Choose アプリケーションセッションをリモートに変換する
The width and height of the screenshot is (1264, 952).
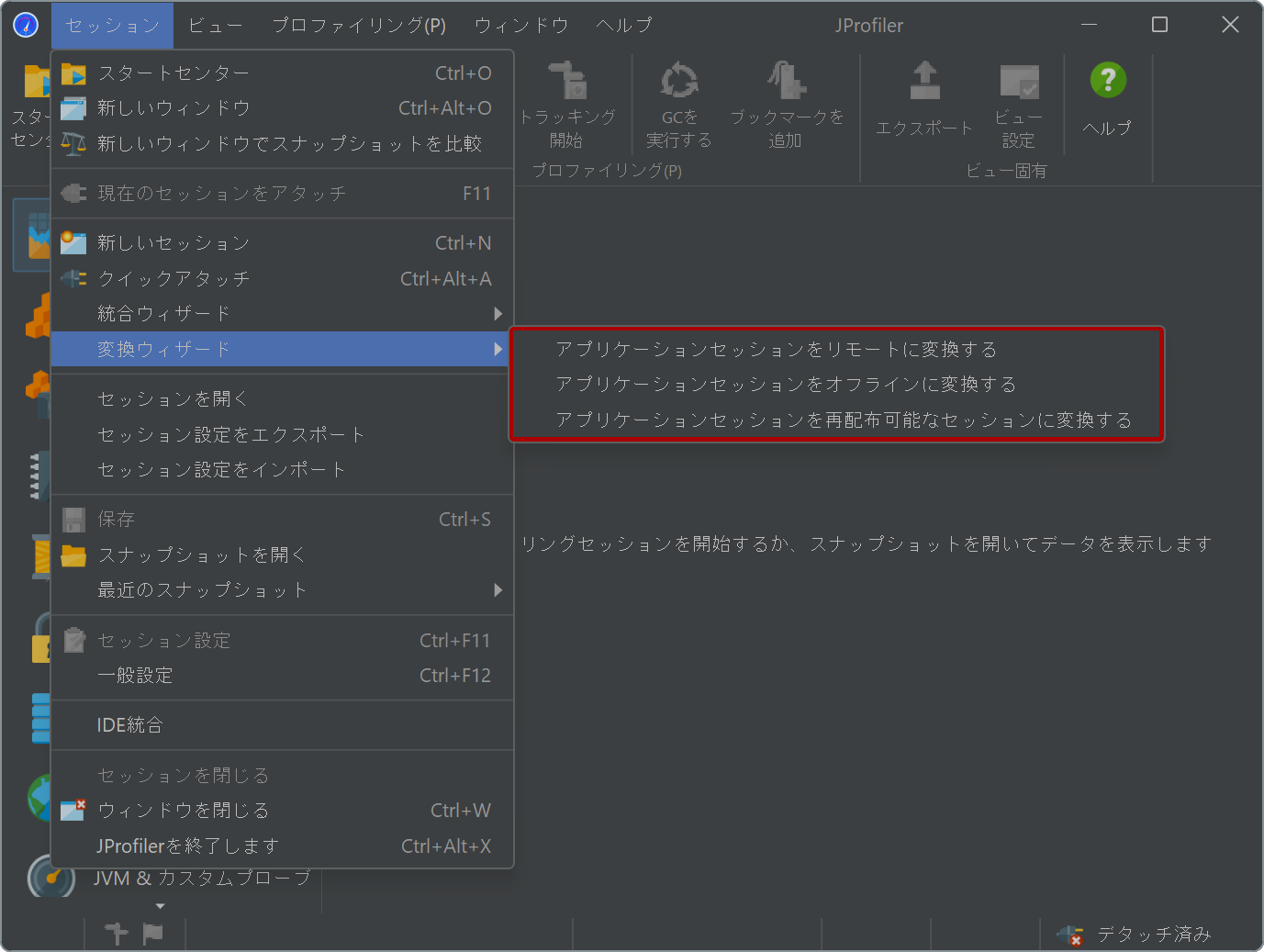(837, 350)
